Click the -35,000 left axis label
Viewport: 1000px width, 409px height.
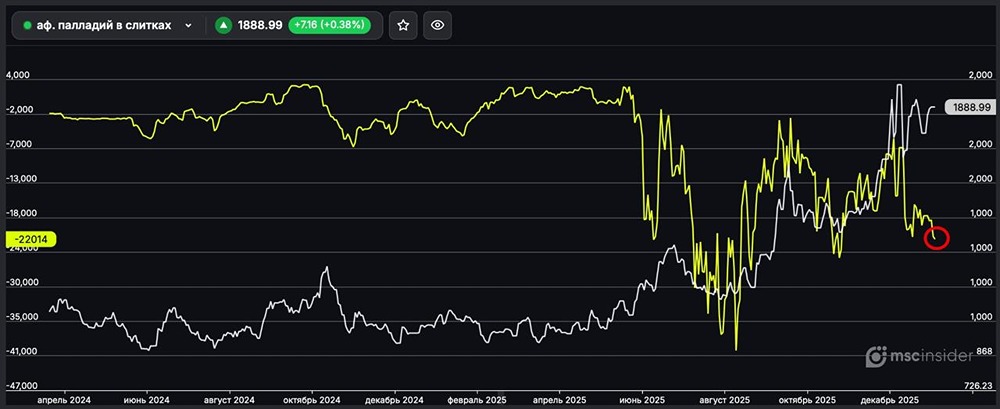tap(20, 316)
